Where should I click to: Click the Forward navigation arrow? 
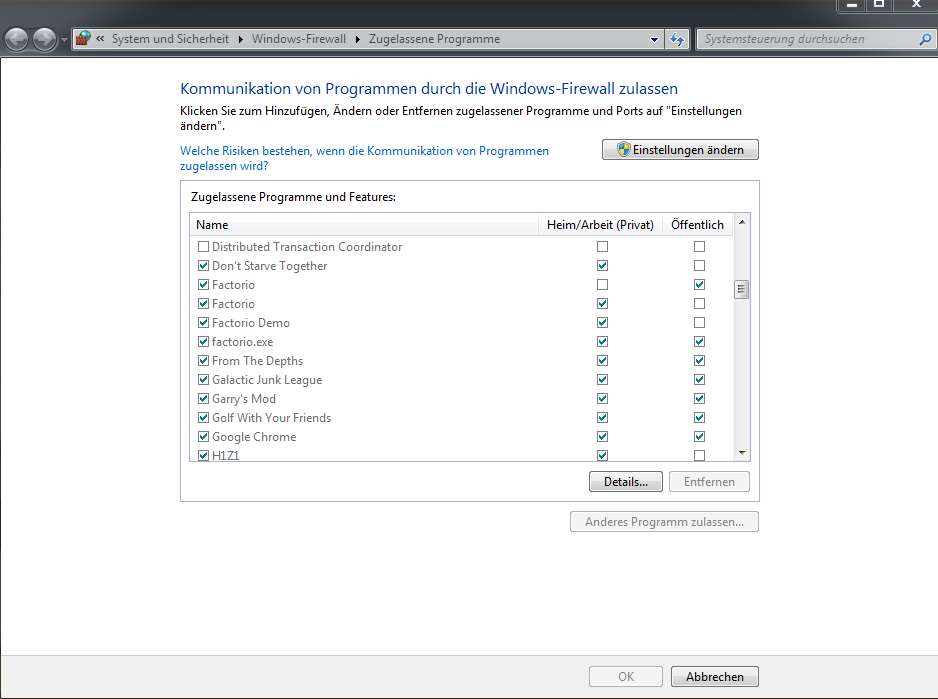point(44,39)
